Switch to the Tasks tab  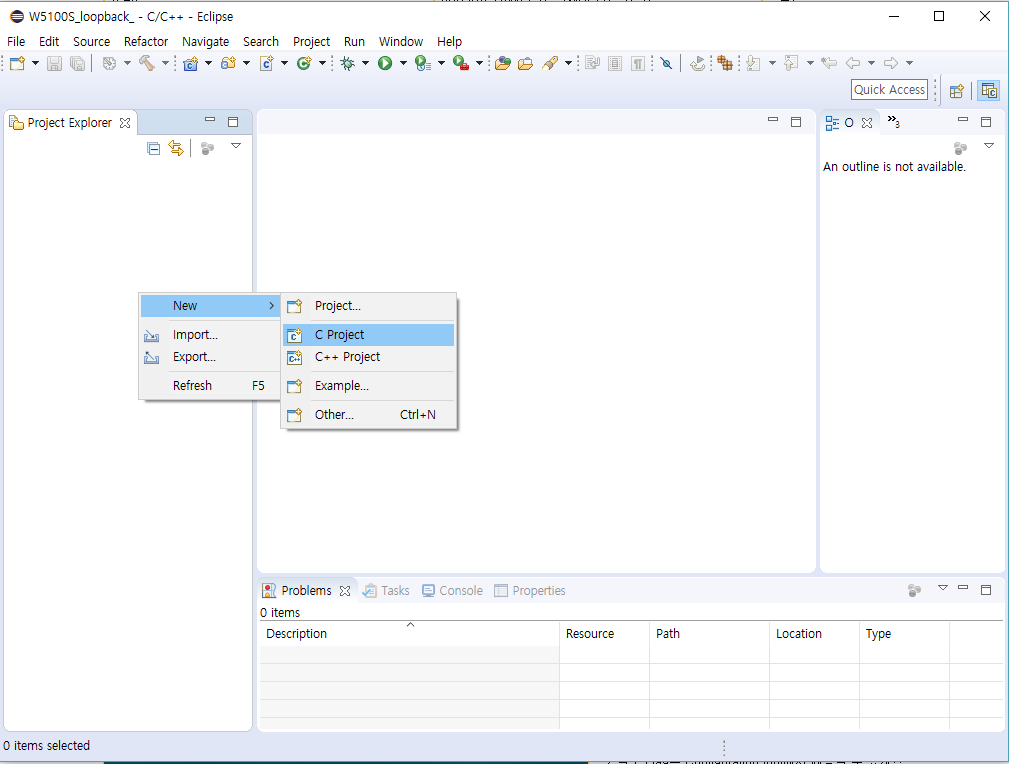386,591
